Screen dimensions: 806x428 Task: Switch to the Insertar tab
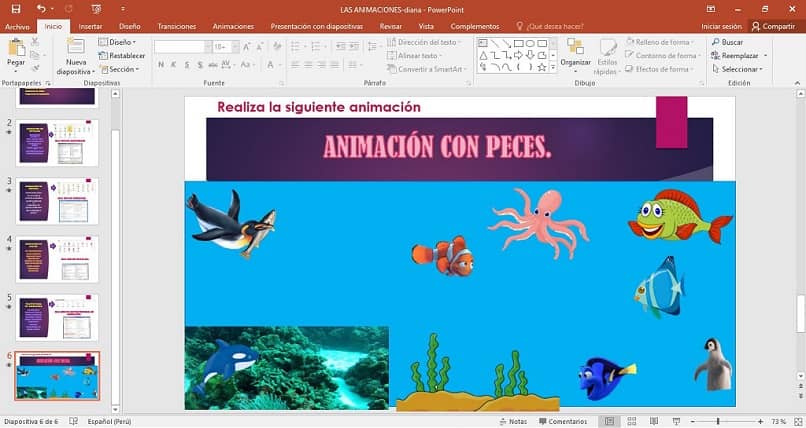90,26
